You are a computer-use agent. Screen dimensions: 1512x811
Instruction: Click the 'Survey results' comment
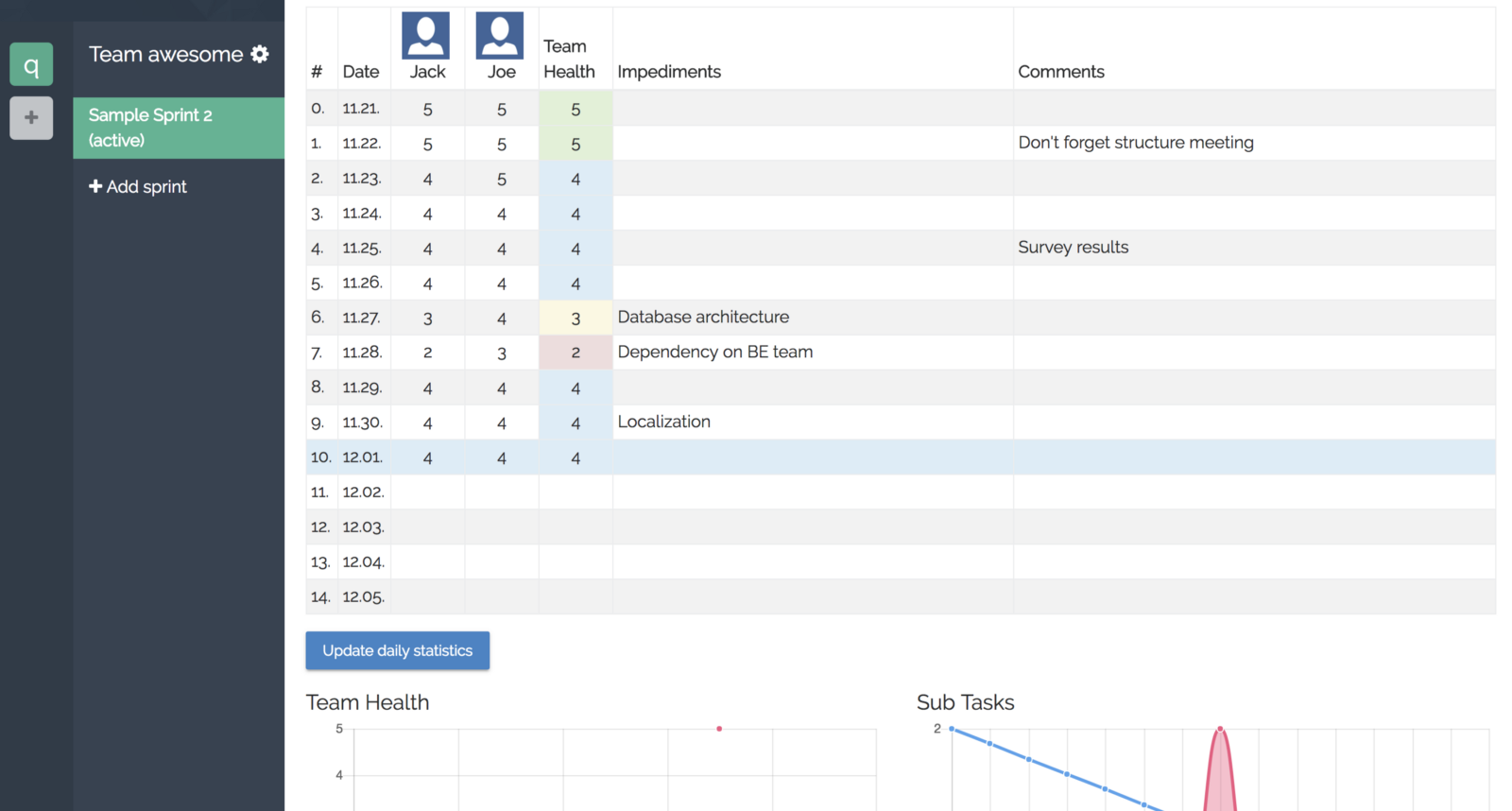tap(1074, 248)
